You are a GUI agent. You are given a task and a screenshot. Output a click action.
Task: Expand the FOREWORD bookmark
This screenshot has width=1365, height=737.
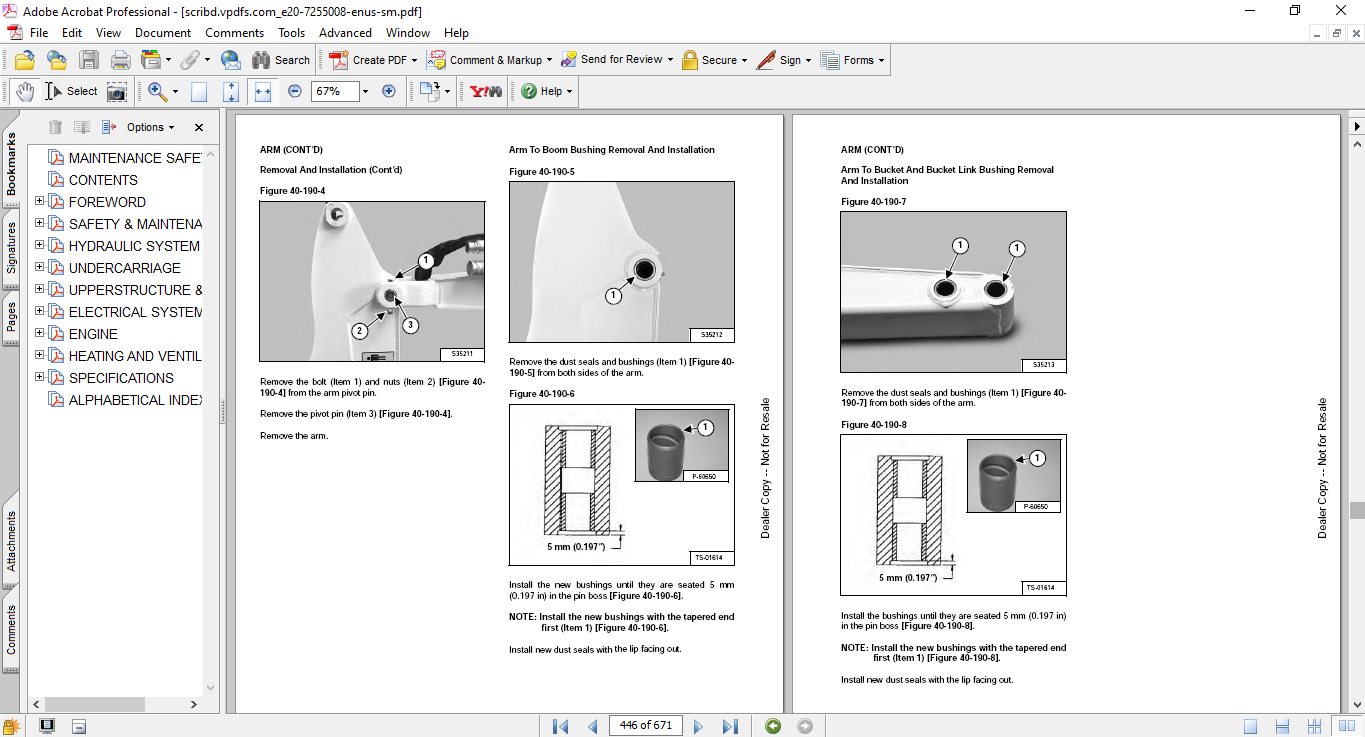pos(40,201)
